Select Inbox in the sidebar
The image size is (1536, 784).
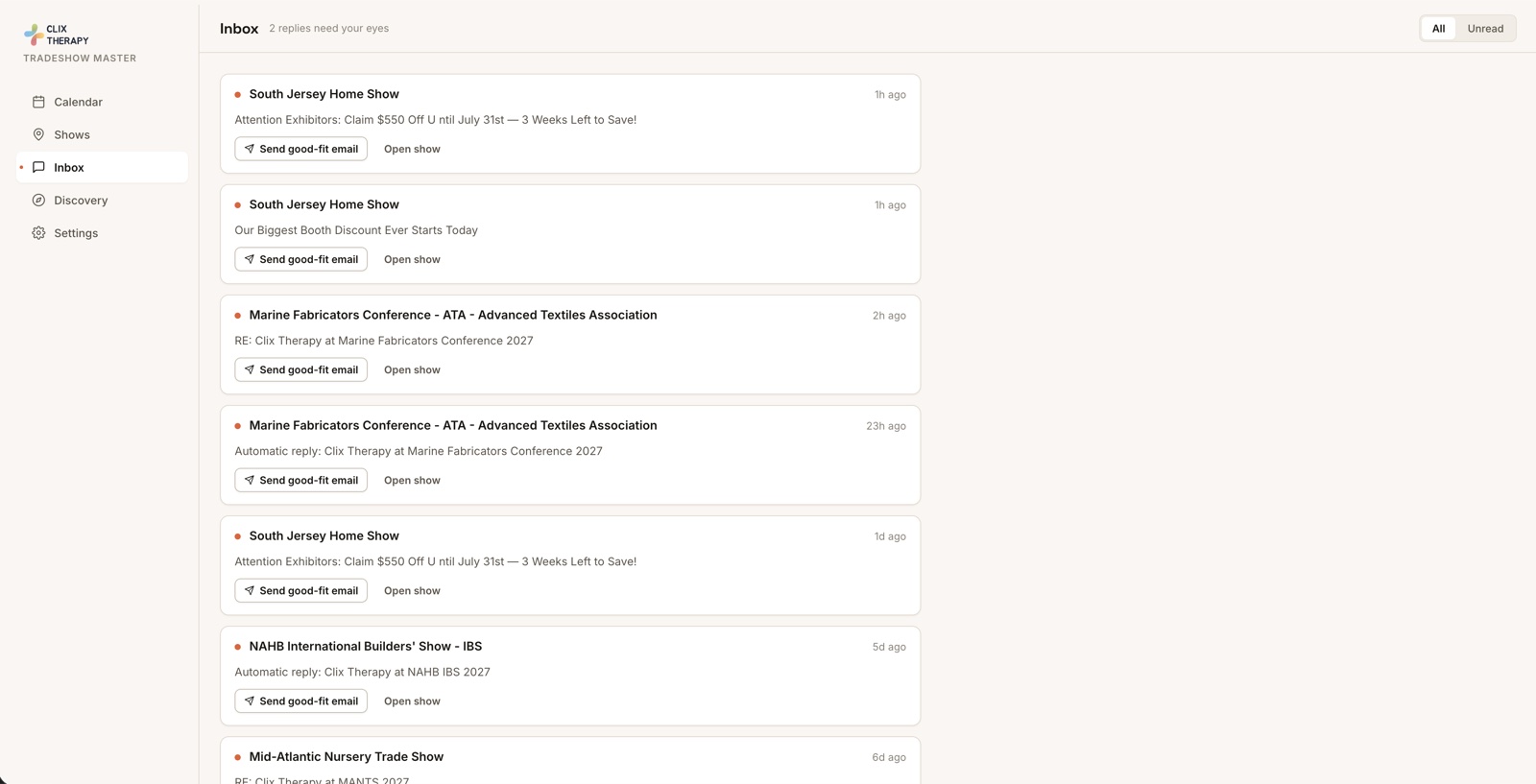pyautogui.click(x=102, y=167)
